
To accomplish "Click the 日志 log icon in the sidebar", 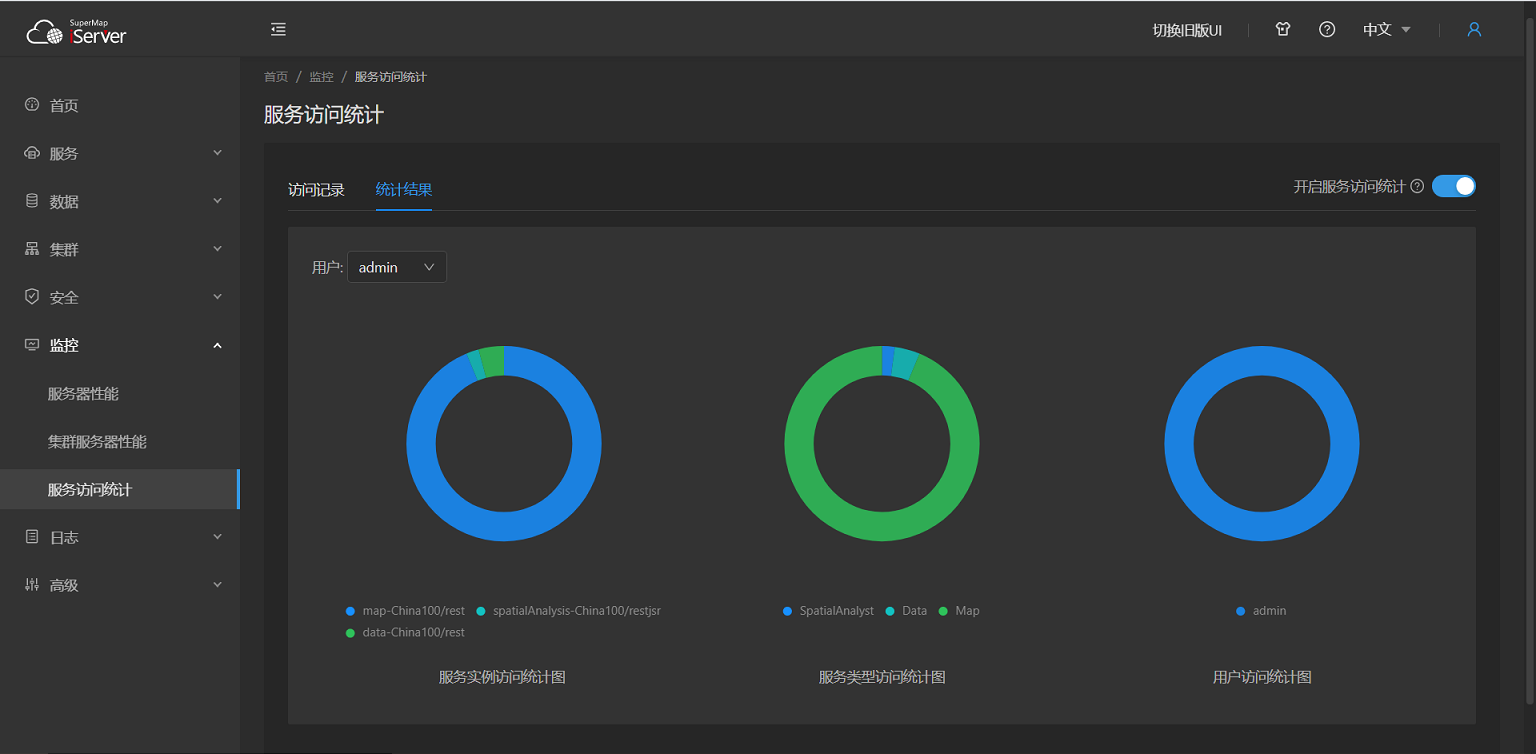I will 32,537.
